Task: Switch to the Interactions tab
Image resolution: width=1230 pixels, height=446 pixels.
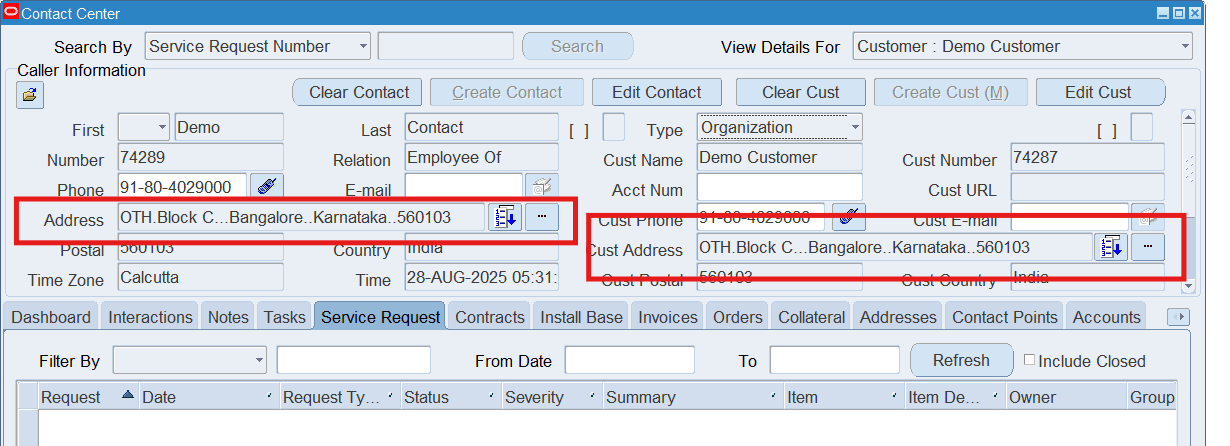Action: pyautogui.click(x=150, y=317)
